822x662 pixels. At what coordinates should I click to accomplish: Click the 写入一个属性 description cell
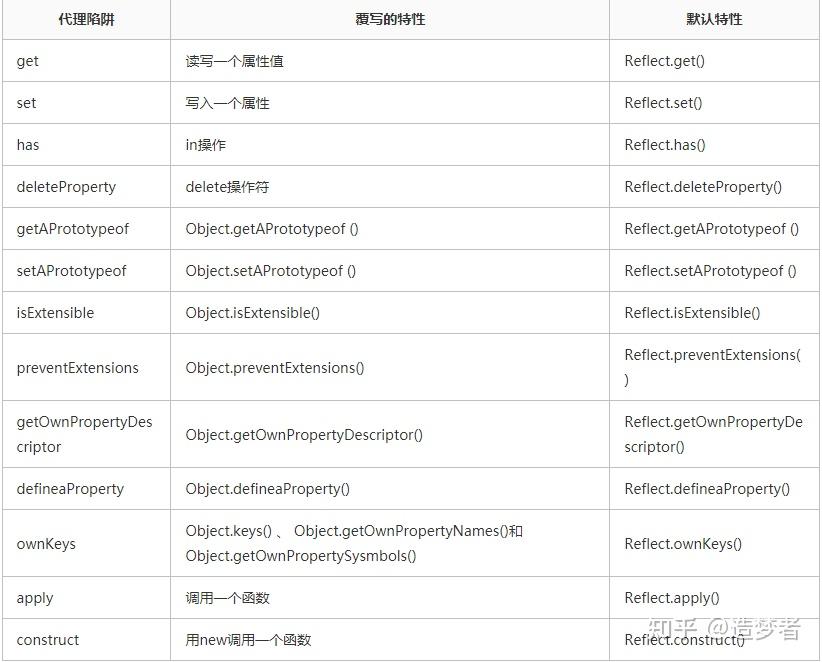point(227,103)
